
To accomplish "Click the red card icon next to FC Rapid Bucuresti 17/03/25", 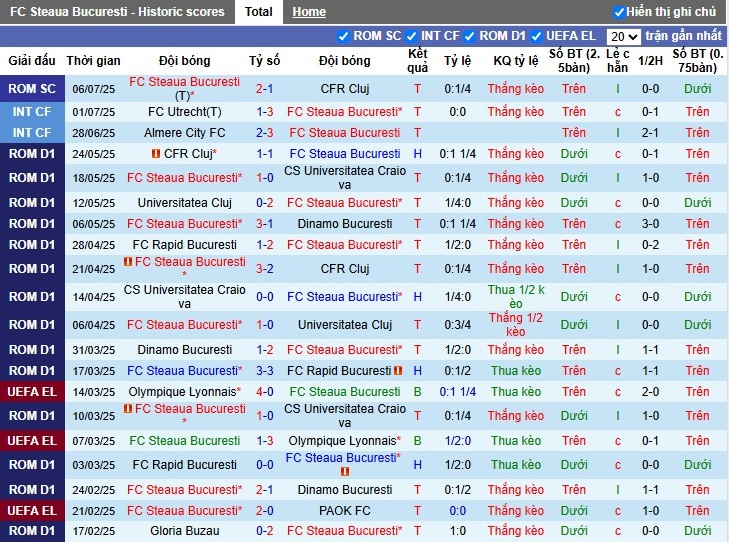I will (x=398, y=370).
